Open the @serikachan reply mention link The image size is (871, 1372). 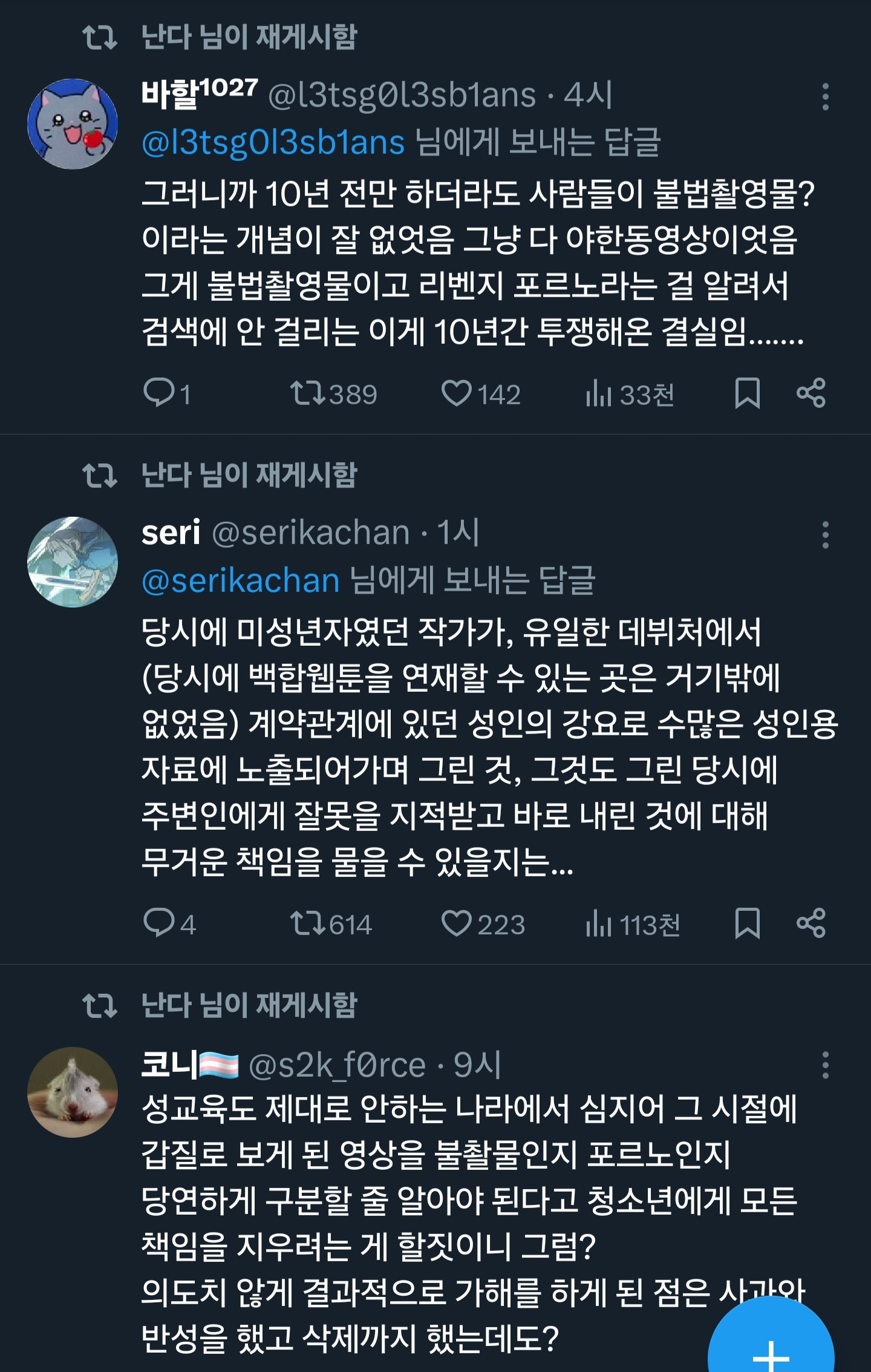tap(240, 581)
